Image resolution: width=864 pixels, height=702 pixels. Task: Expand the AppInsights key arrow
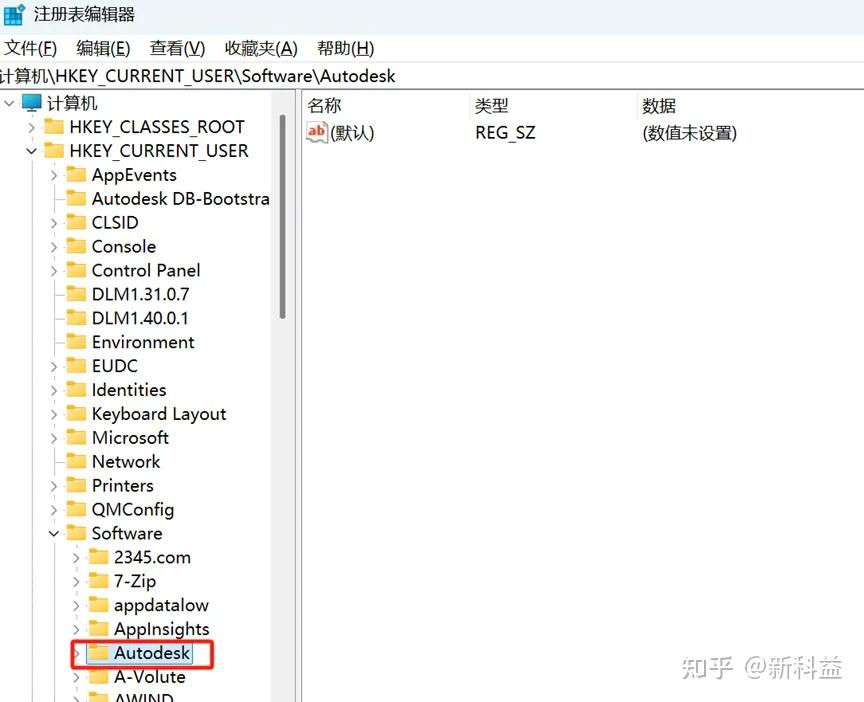pyautogui.click(x=76, y=629)
